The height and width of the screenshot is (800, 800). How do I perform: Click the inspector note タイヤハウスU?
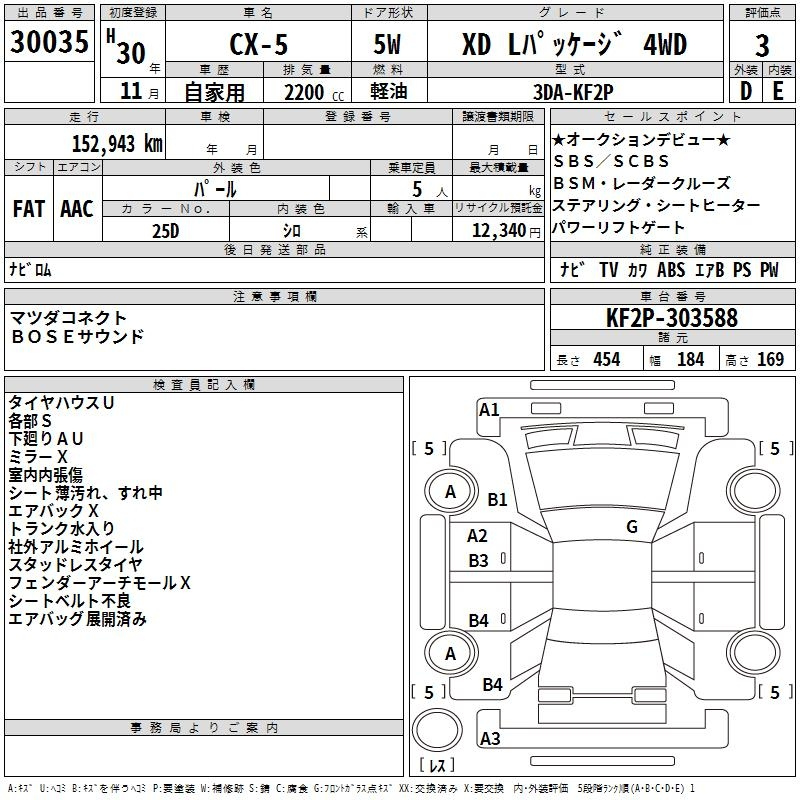click(x=61, y=403)
